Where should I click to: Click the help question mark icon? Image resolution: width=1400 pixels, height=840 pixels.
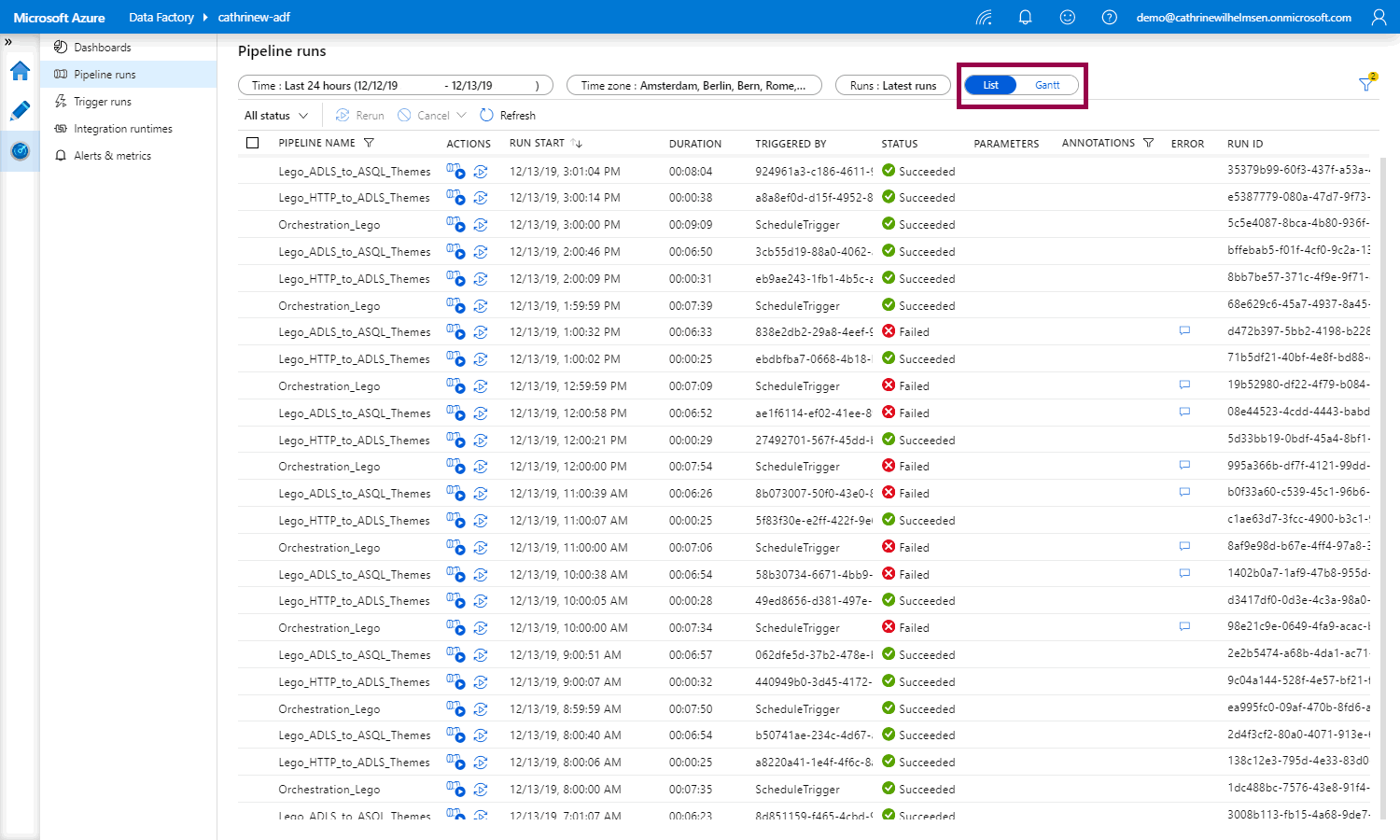(x=1109, y=18)
